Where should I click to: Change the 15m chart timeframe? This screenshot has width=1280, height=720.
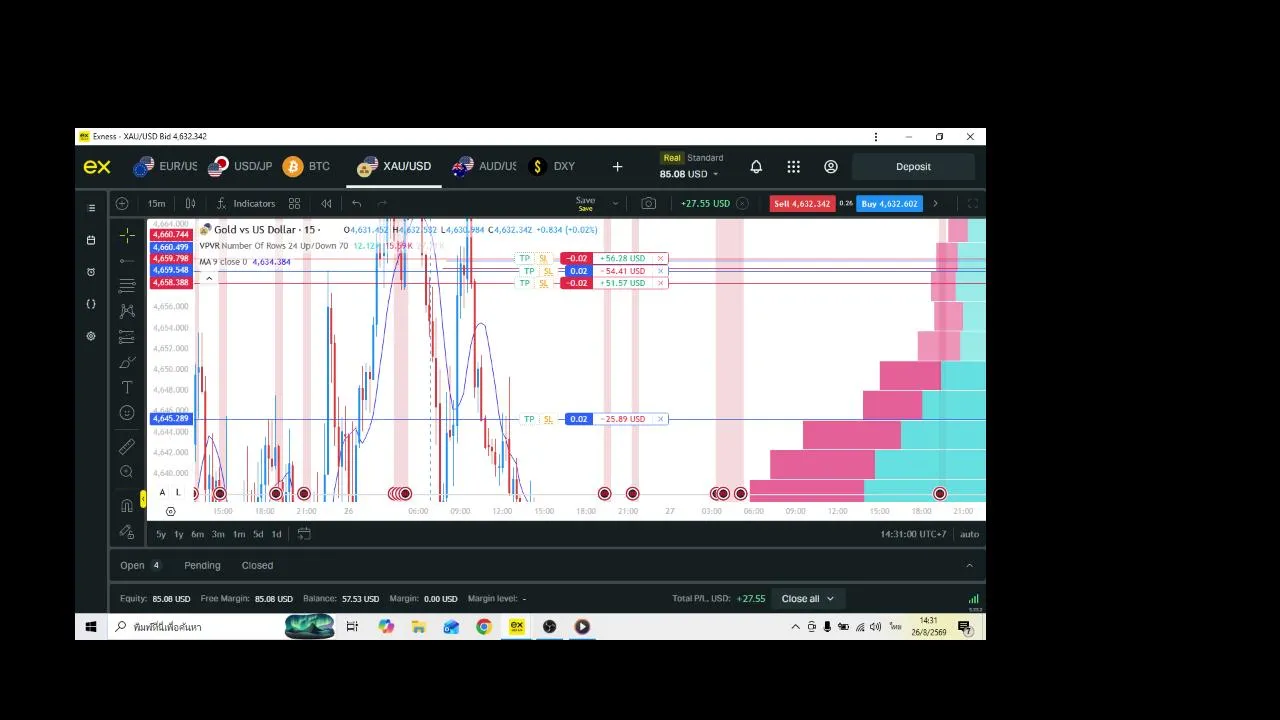coord(156,203)
